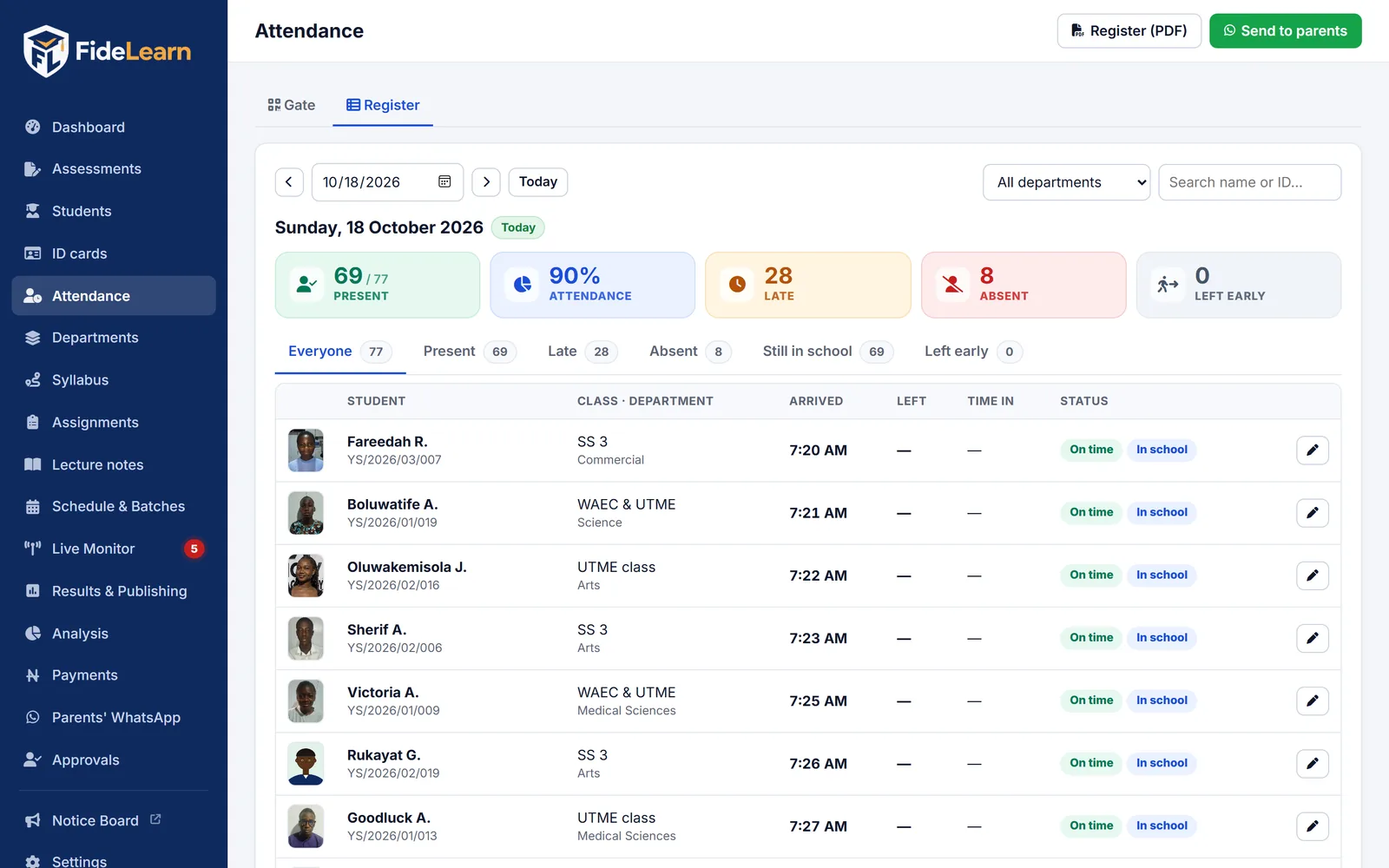Click the Departments stack icon

click(x=33, y=338)
